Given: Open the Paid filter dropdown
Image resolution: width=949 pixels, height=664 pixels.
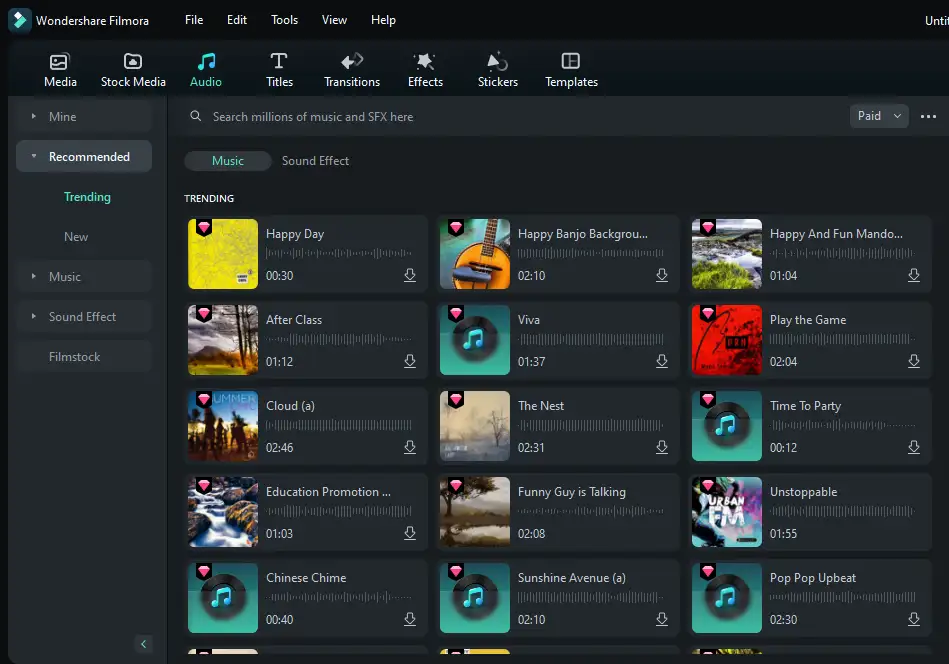Looking at the screenshot, I should click(x=879, y=116).
